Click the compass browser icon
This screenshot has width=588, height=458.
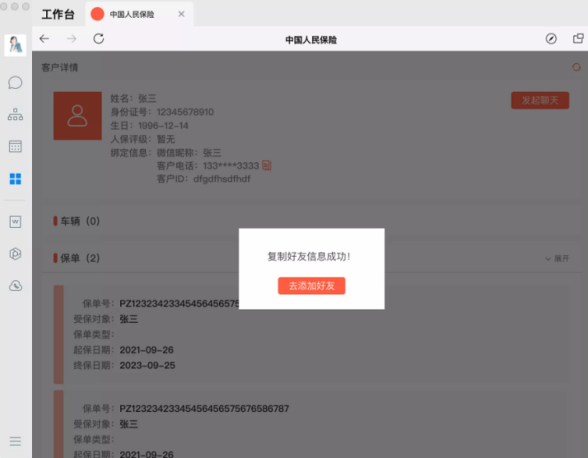coord(551,39)
